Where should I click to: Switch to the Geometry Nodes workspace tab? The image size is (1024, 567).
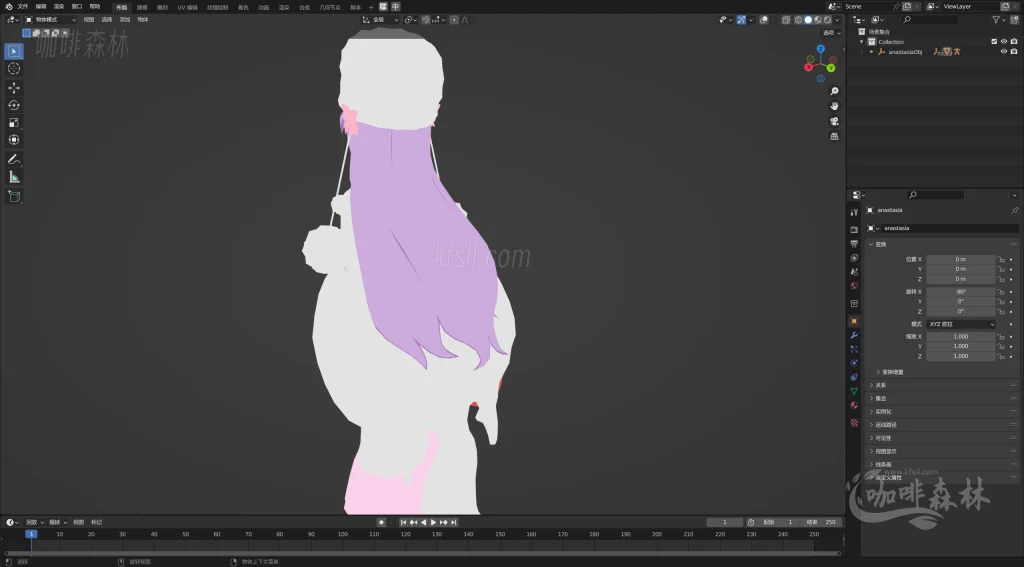pyautogui.click(x=330, y=7)
